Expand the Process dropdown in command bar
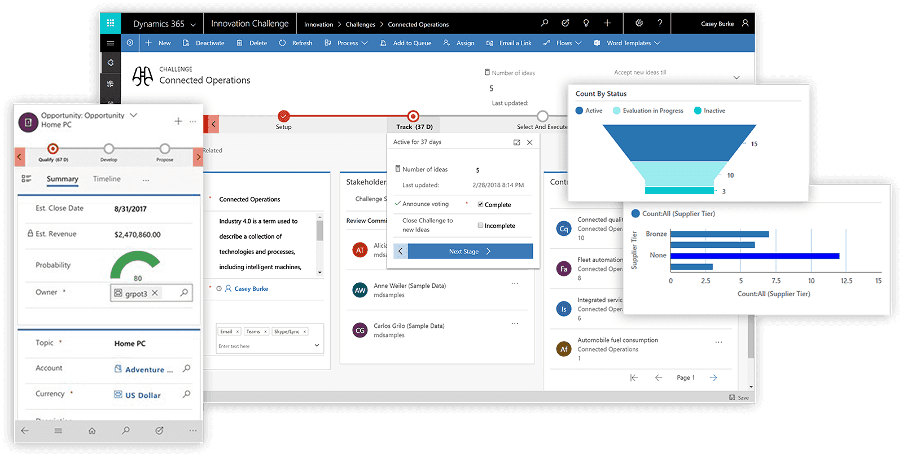 [x=364, y=43]
